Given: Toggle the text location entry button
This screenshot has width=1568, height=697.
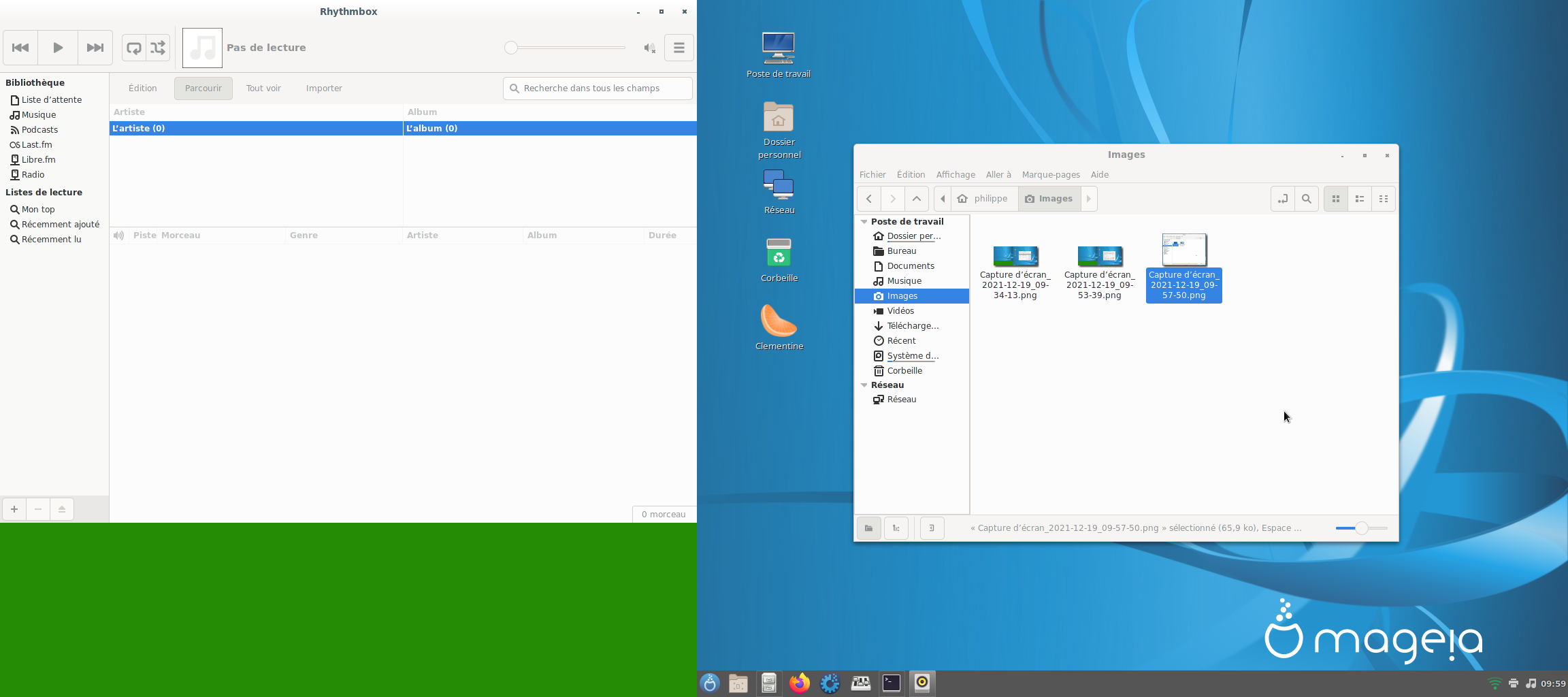Looking at the screenshot, I should (1283, 199).
